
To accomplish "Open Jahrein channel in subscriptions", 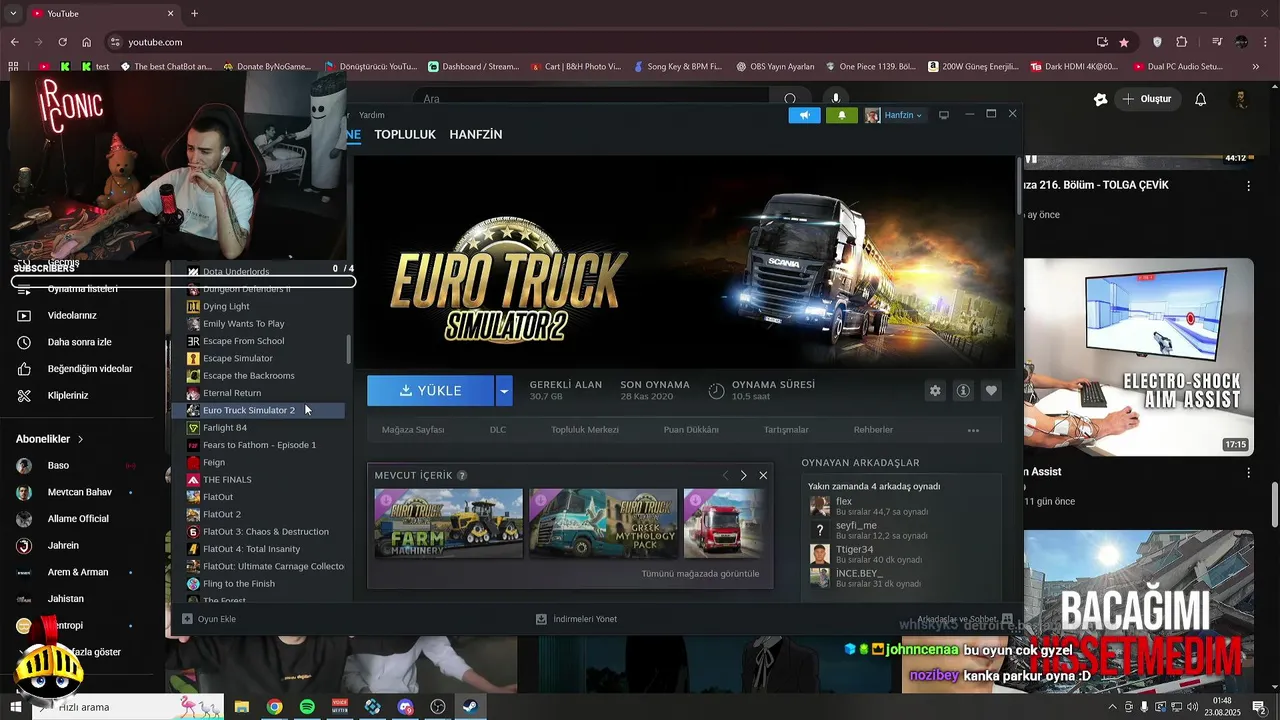I will click(63, 546).
